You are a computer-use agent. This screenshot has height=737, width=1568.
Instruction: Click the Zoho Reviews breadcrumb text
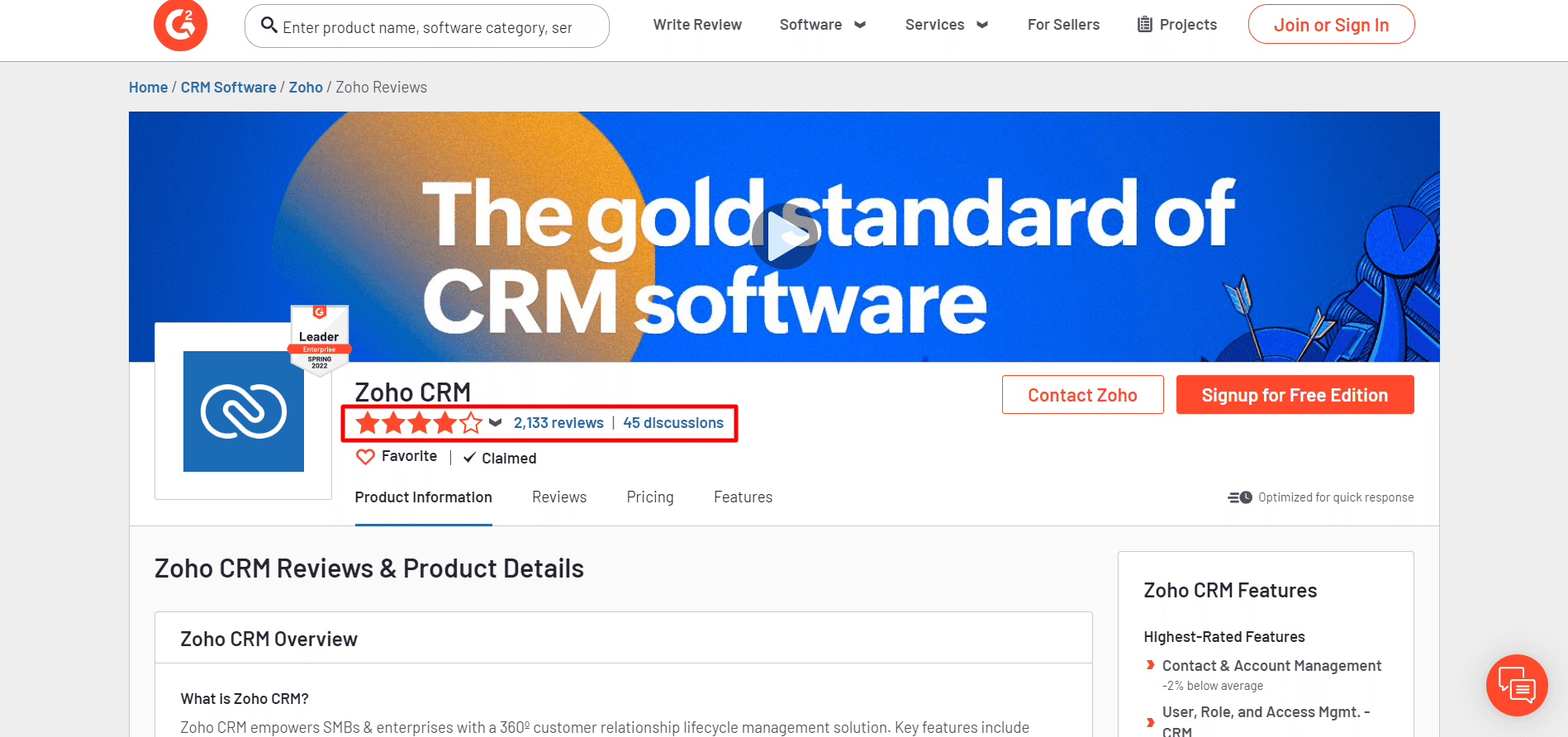[x=382, y=88]
